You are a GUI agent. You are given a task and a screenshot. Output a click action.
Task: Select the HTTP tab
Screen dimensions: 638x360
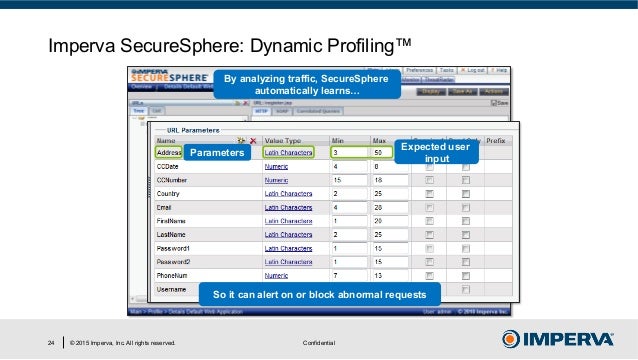tap(261, 111)
